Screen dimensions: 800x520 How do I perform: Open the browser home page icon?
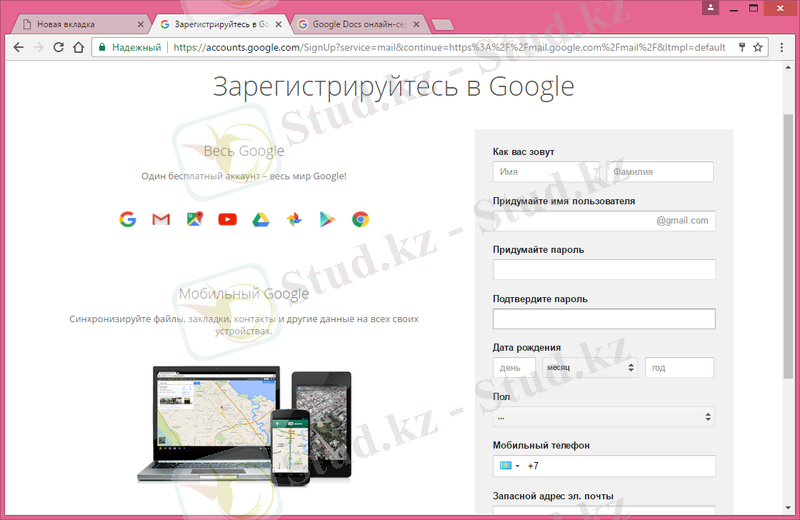click(x=79, y=47)
